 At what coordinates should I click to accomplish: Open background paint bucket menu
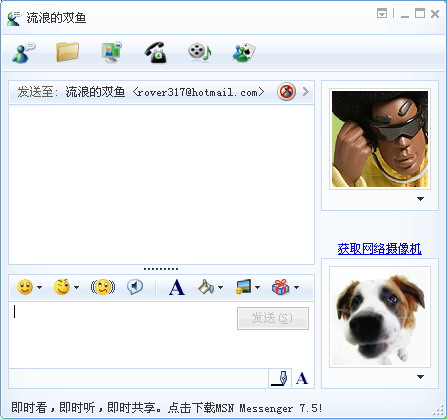(210, 287)
